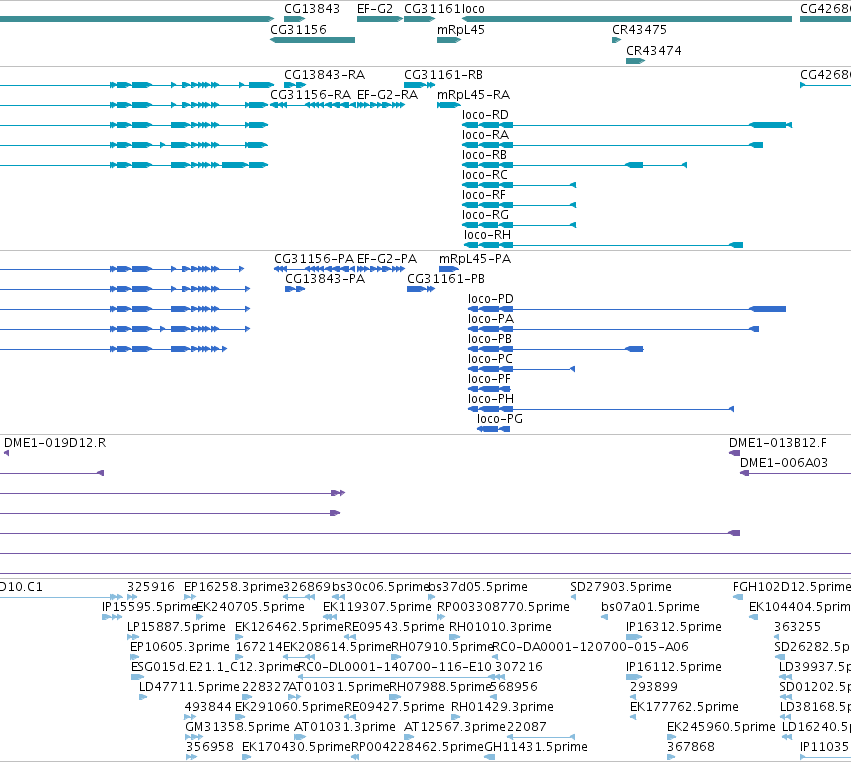Viewport: 851px width, 762px height.
Task: Select the loco-PA protein label
Action: tap(491, 319)
